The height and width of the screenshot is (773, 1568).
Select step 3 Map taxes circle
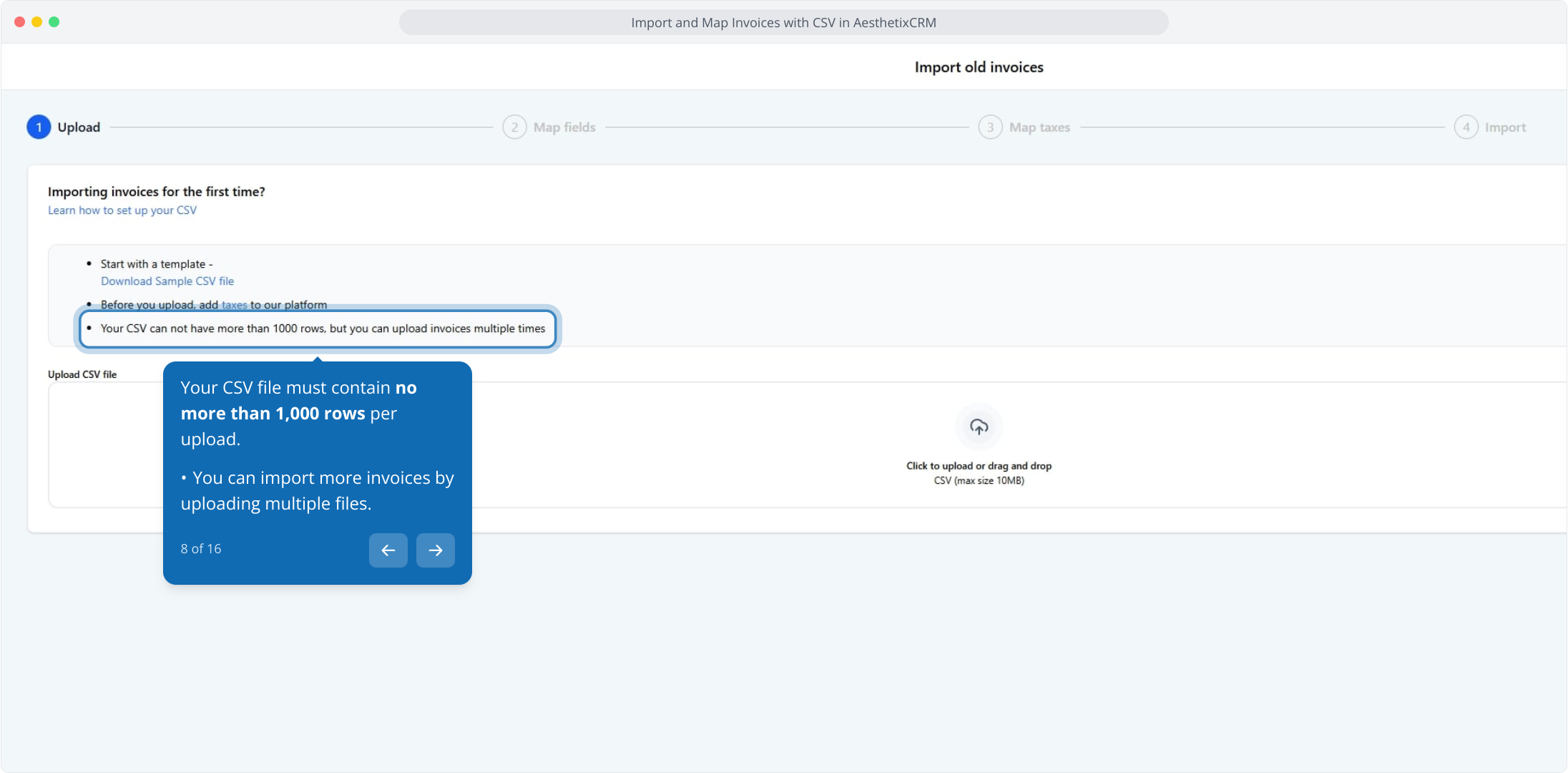990,127
